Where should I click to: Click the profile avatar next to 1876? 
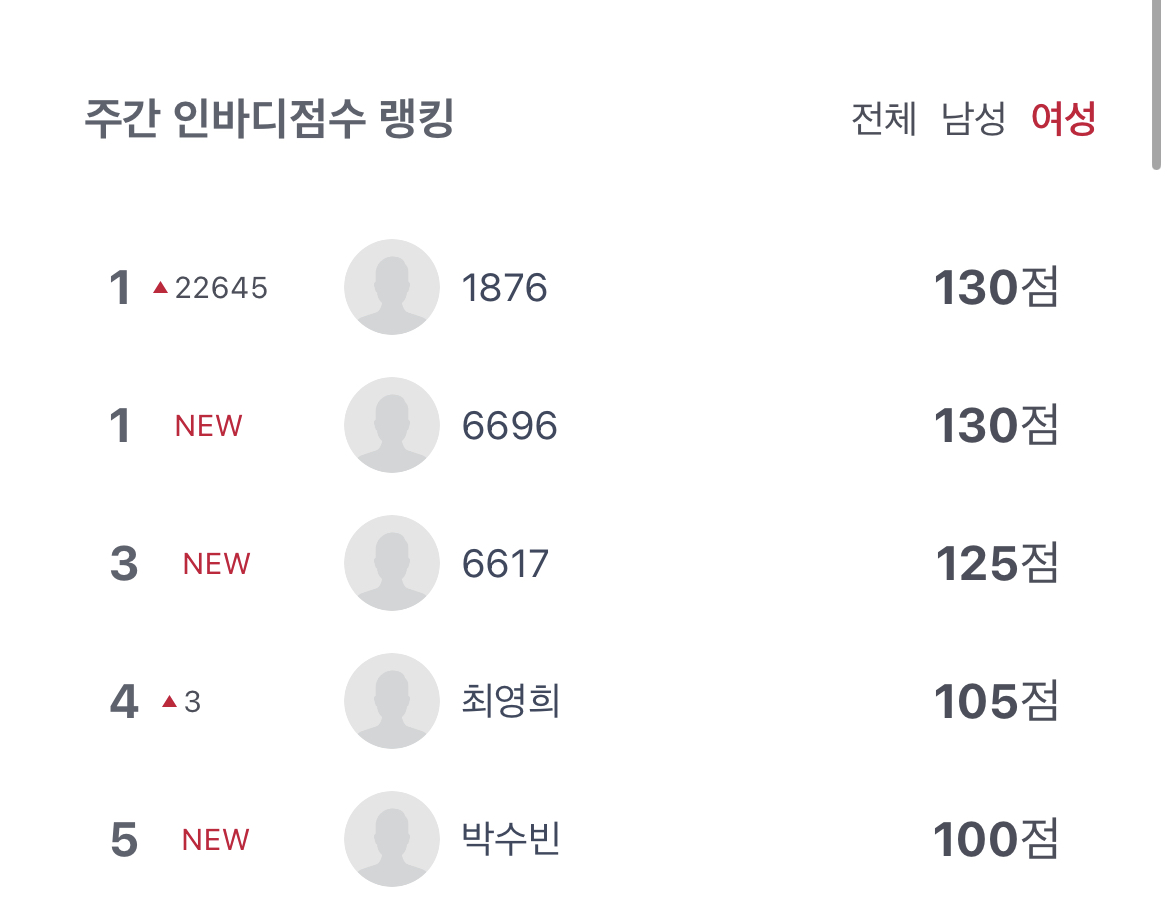[391, 287]
